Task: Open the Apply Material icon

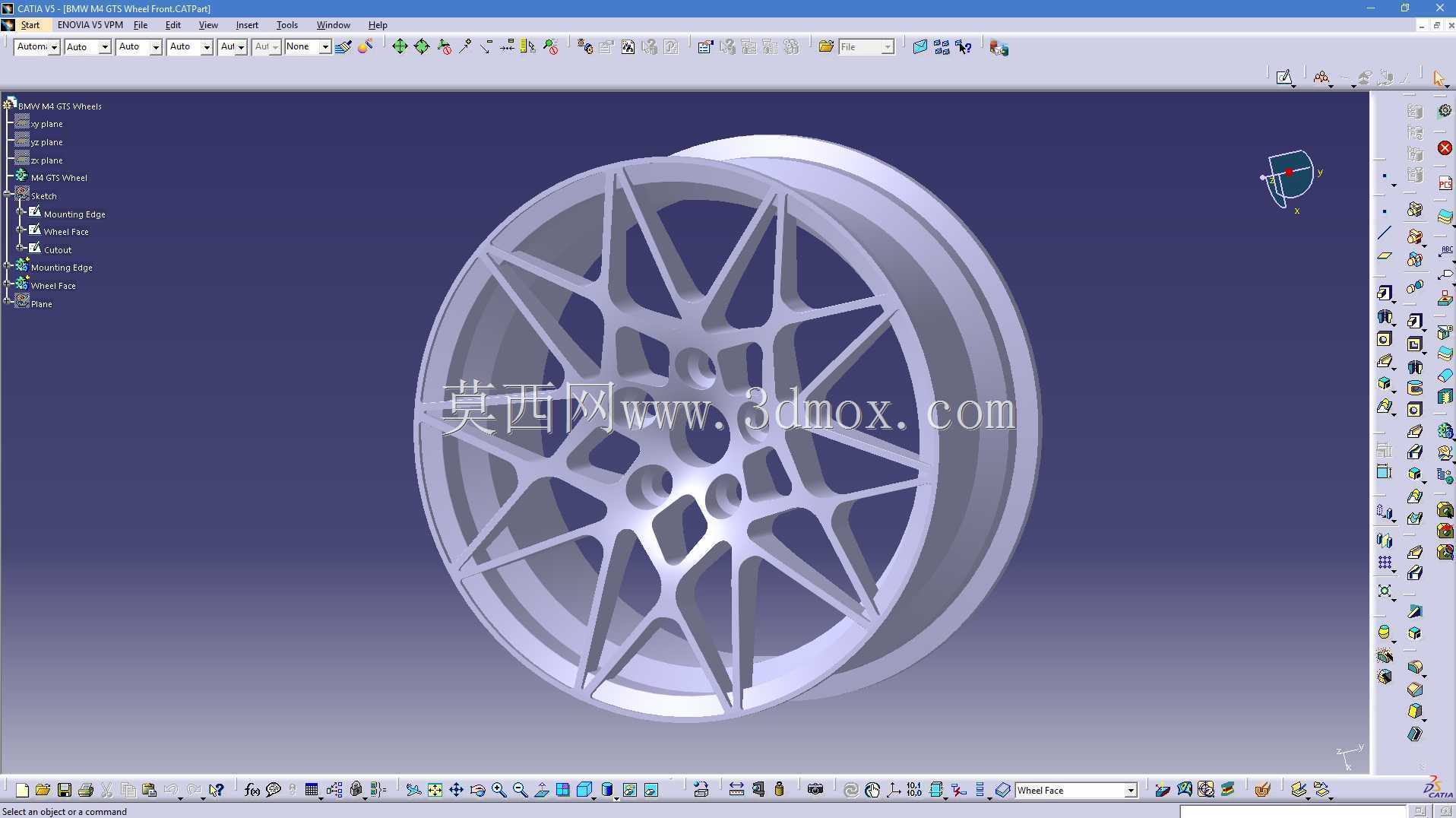Action: (x=1262, y=791)
